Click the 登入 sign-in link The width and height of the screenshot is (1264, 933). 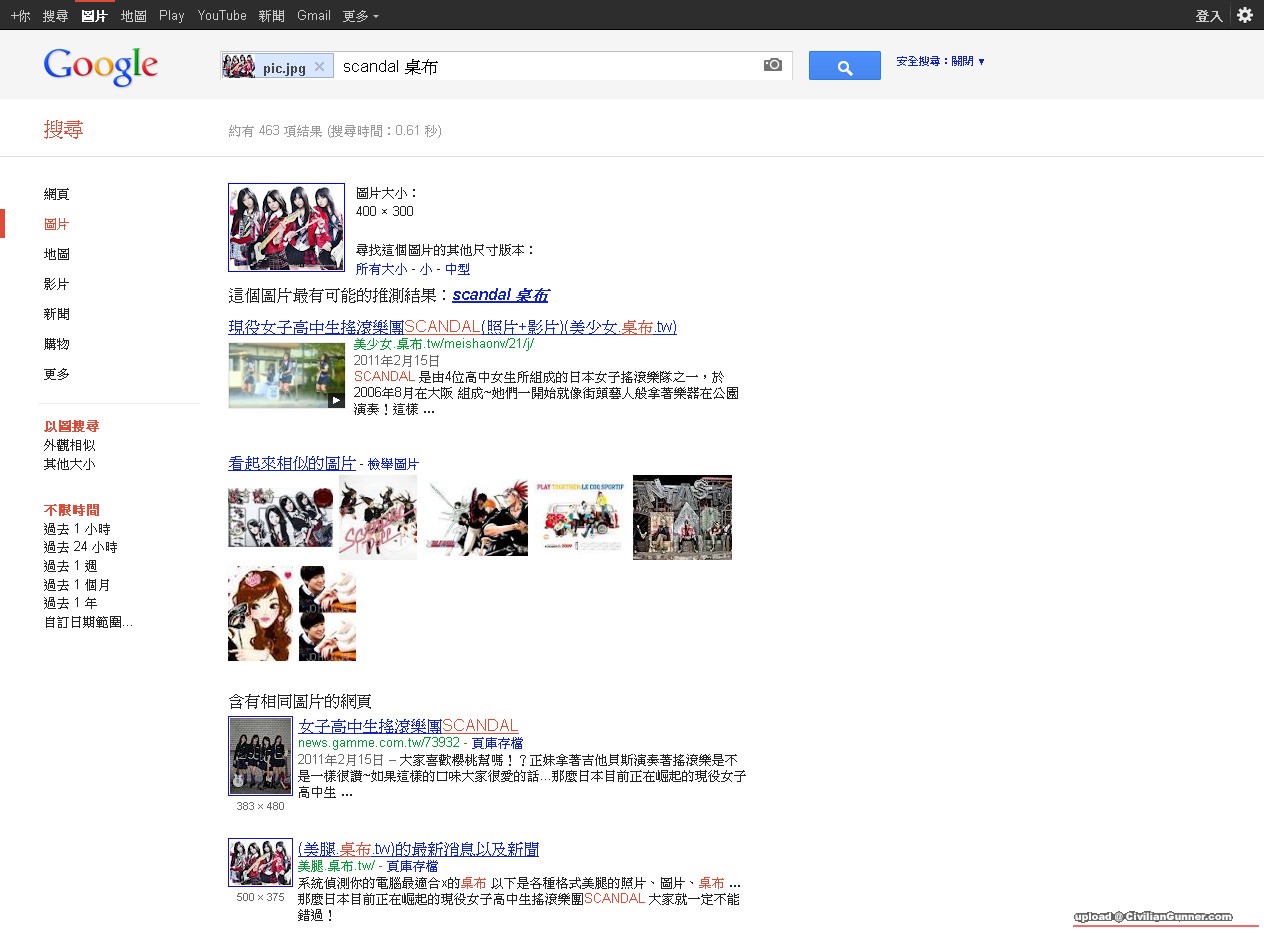click(1209, 15)
